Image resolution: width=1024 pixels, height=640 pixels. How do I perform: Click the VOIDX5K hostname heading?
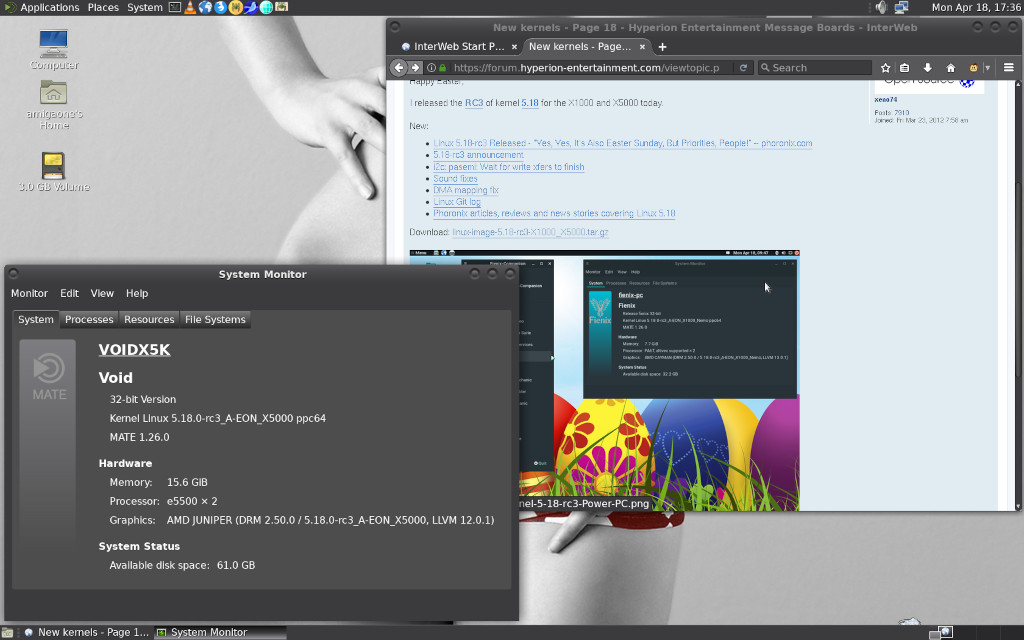[134, 349]
